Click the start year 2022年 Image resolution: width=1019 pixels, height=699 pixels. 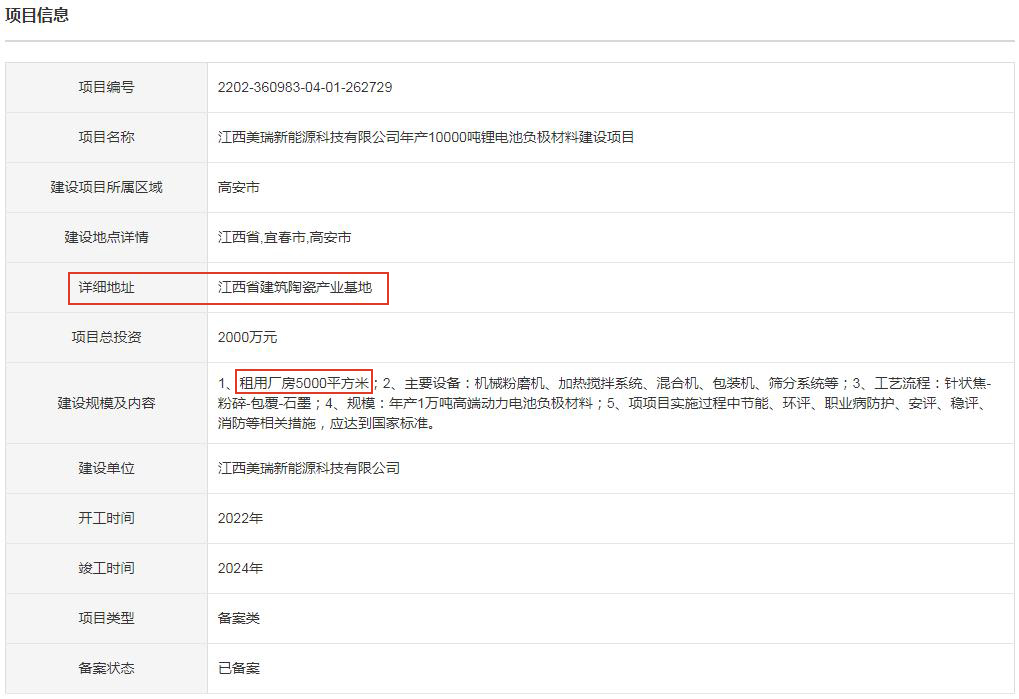pyautogui.click(x=240, y=518)
